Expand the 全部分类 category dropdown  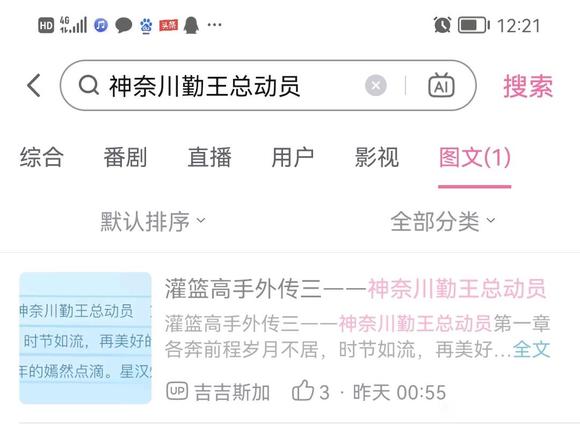pos(443,222)
